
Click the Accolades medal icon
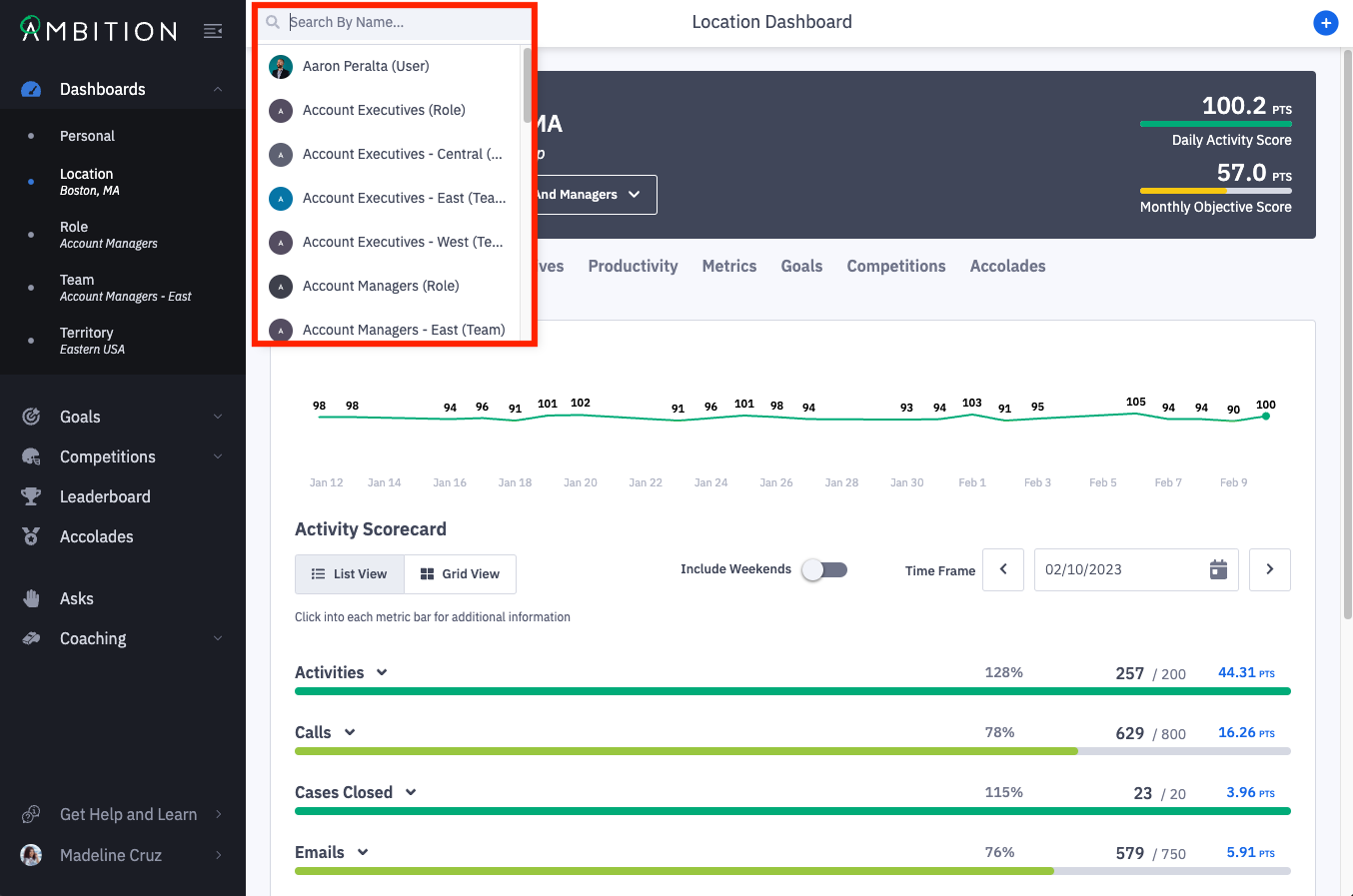(x=31, y=536)
